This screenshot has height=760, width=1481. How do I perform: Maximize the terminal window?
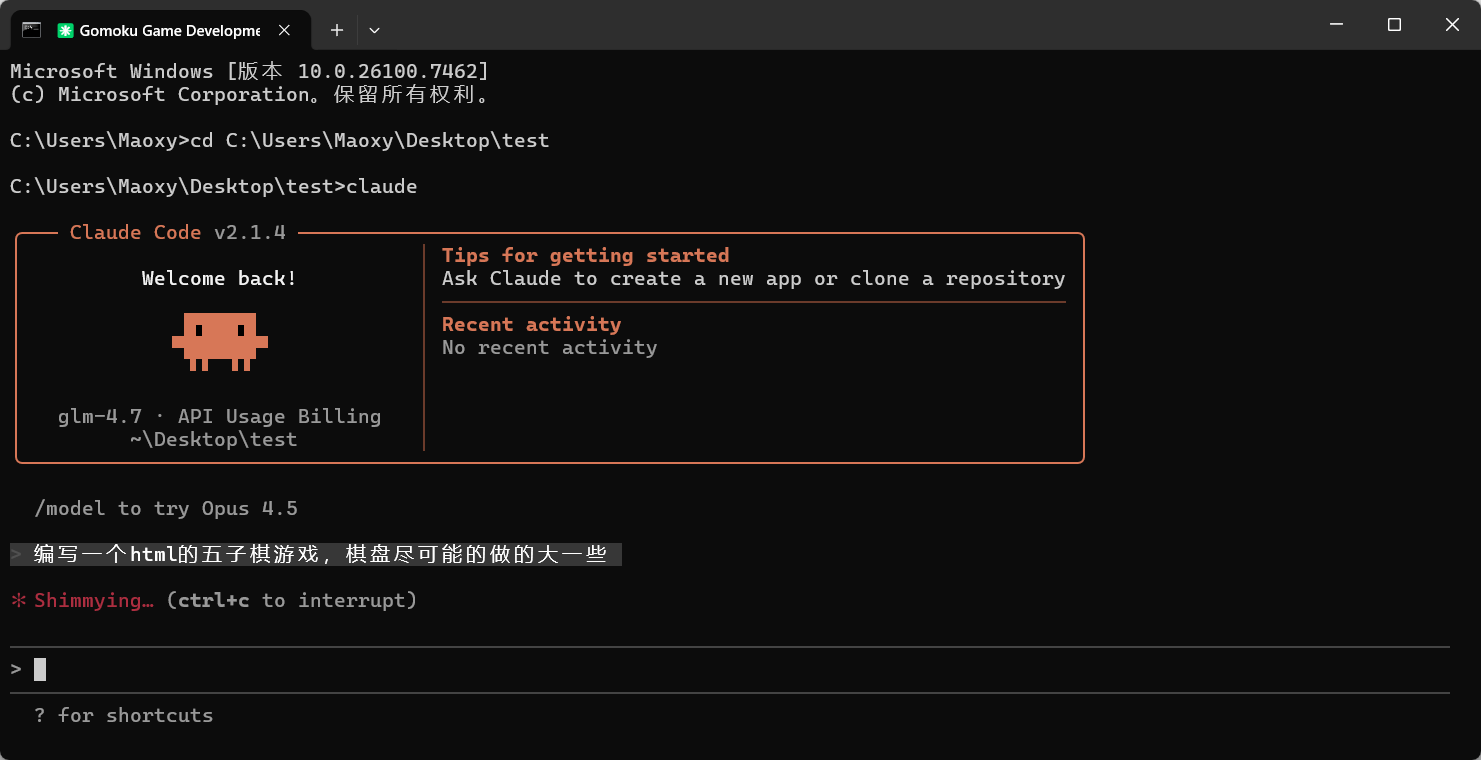[x=1394, y=25]
